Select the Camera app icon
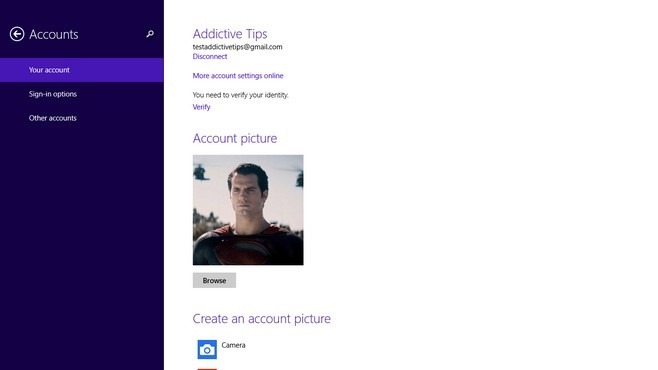 207,349
